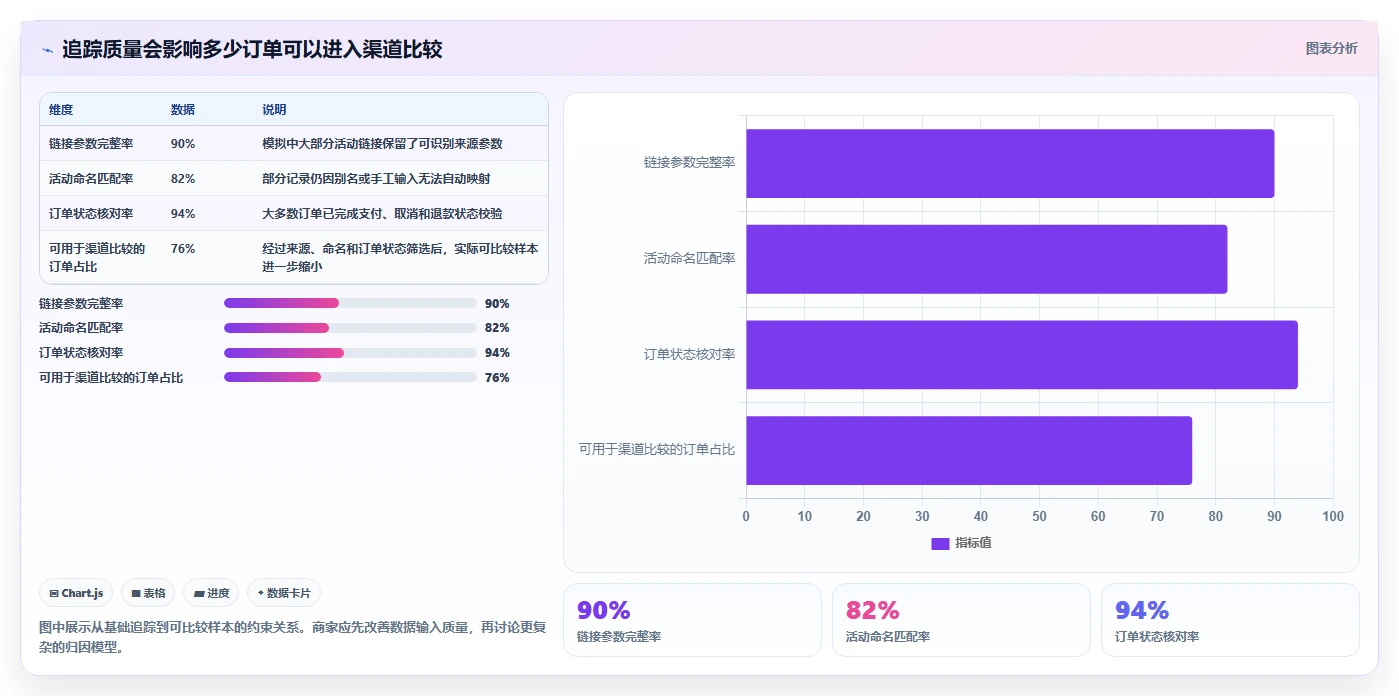The width and height of the screenshot is (1399, 696).
Task: Click description 部分记录仍因别名或手工输入无法自动映射
Action: pyautogui.click(x=376, y=179)
